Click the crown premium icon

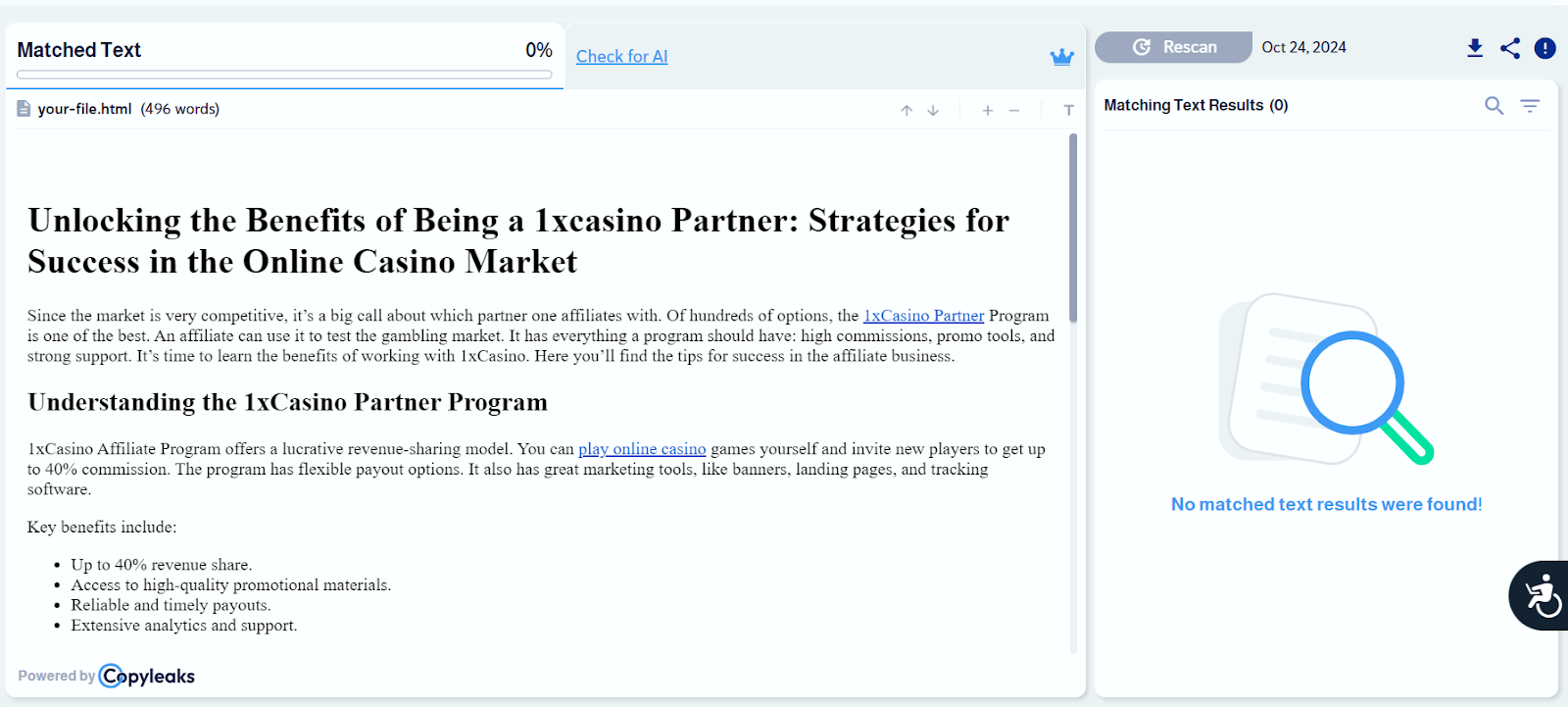1062,57
